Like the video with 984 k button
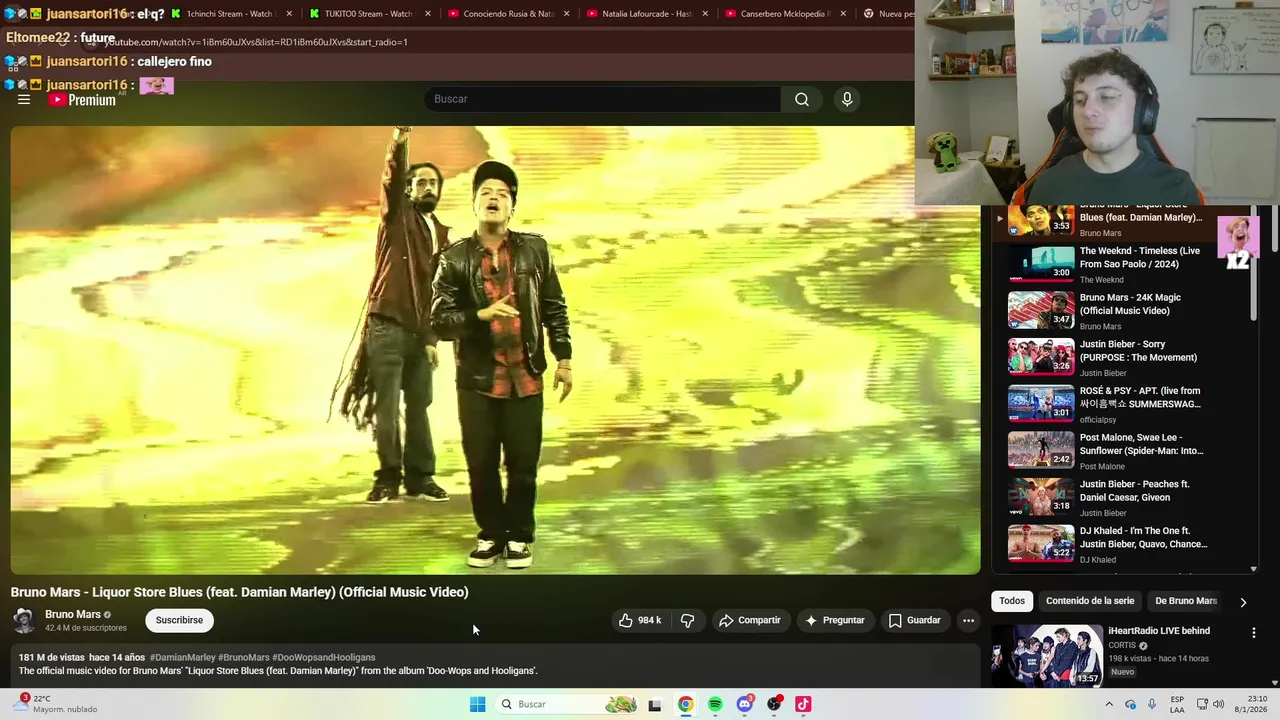Screen dimensions: 1280x720 coord(640,620)
